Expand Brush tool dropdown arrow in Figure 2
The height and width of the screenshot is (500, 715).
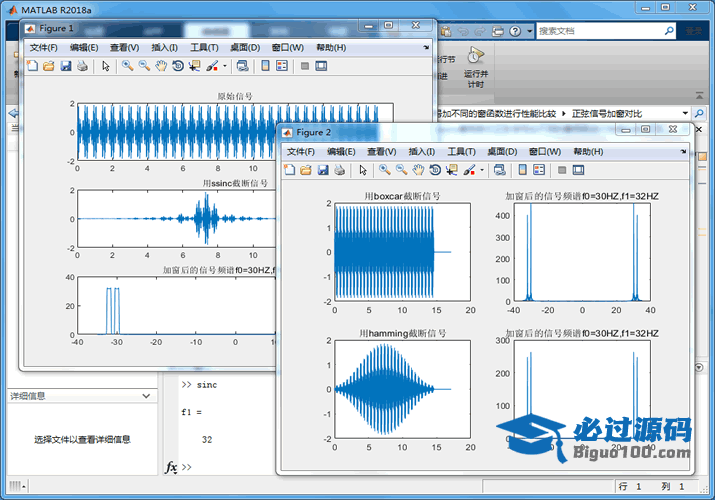(x=482, y=170)
